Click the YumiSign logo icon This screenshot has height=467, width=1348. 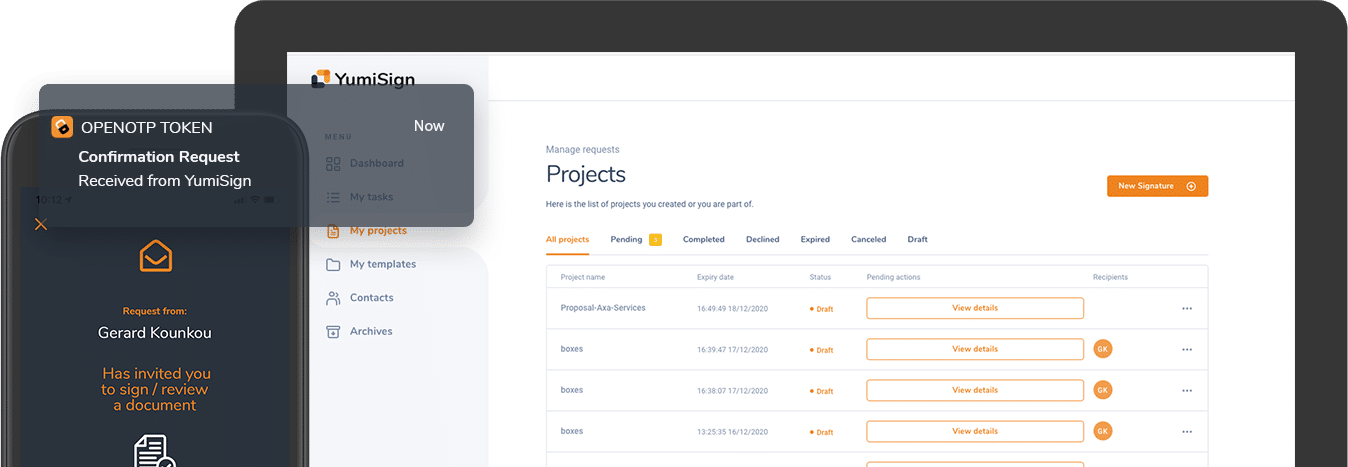click(320, 79)
